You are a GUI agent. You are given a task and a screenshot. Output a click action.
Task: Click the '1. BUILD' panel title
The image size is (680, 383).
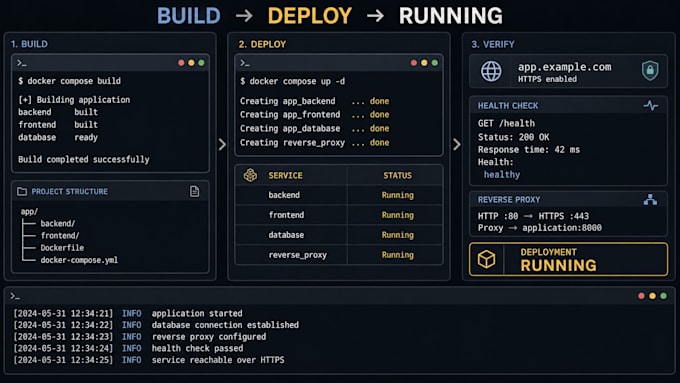point(29,44)
